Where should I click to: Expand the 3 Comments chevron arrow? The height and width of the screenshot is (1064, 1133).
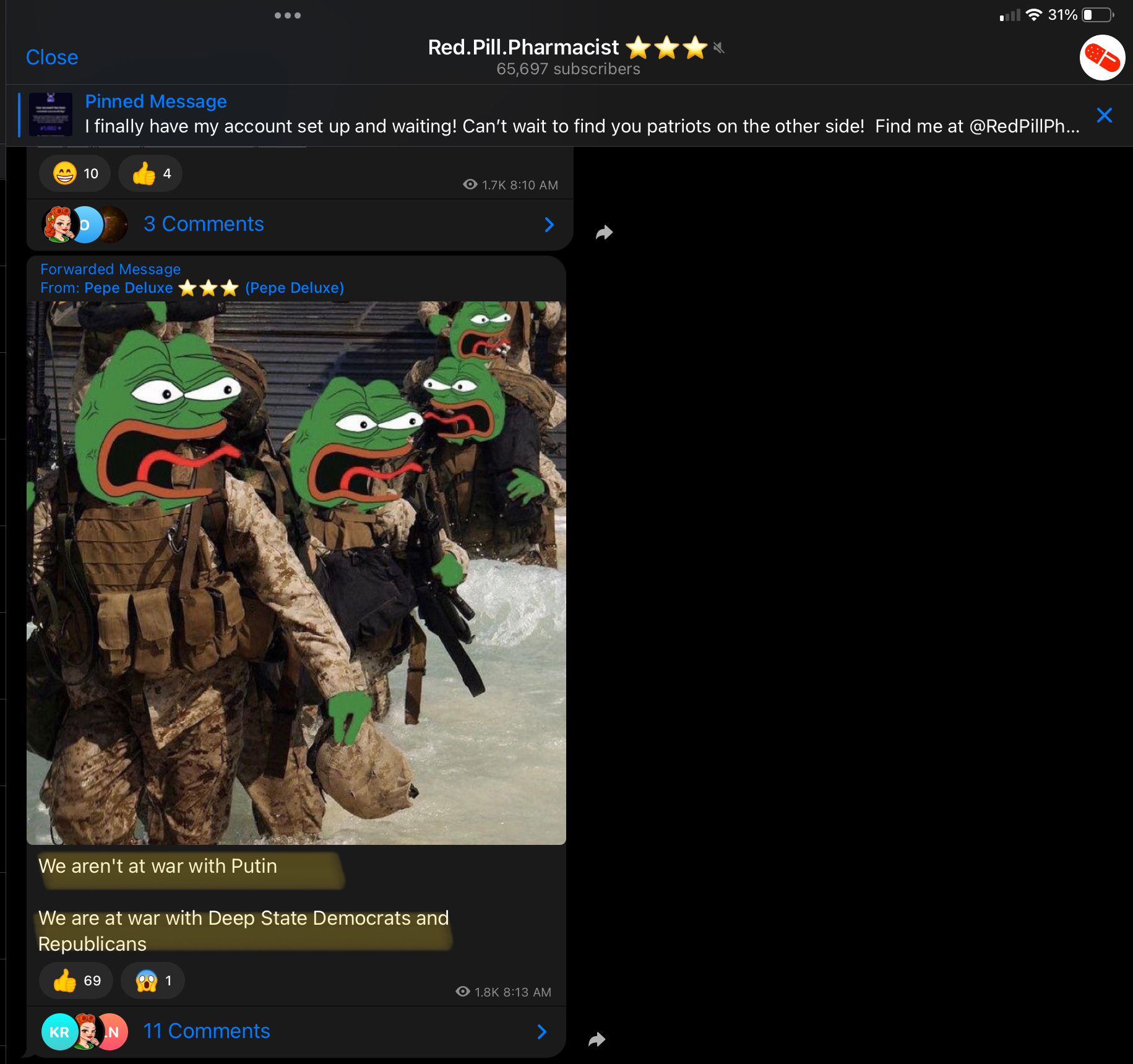coord(549,225)
